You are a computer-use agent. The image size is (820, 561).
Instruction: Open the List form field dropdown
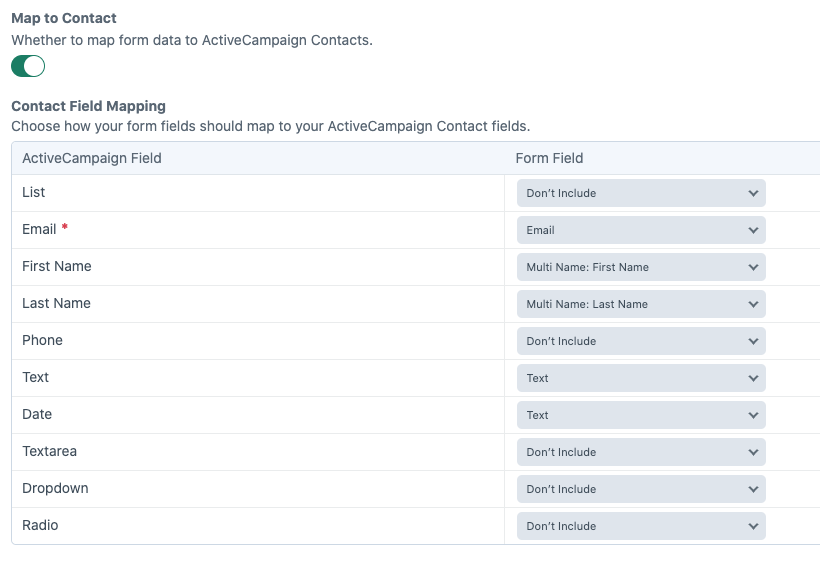click(x=641, y=193)
